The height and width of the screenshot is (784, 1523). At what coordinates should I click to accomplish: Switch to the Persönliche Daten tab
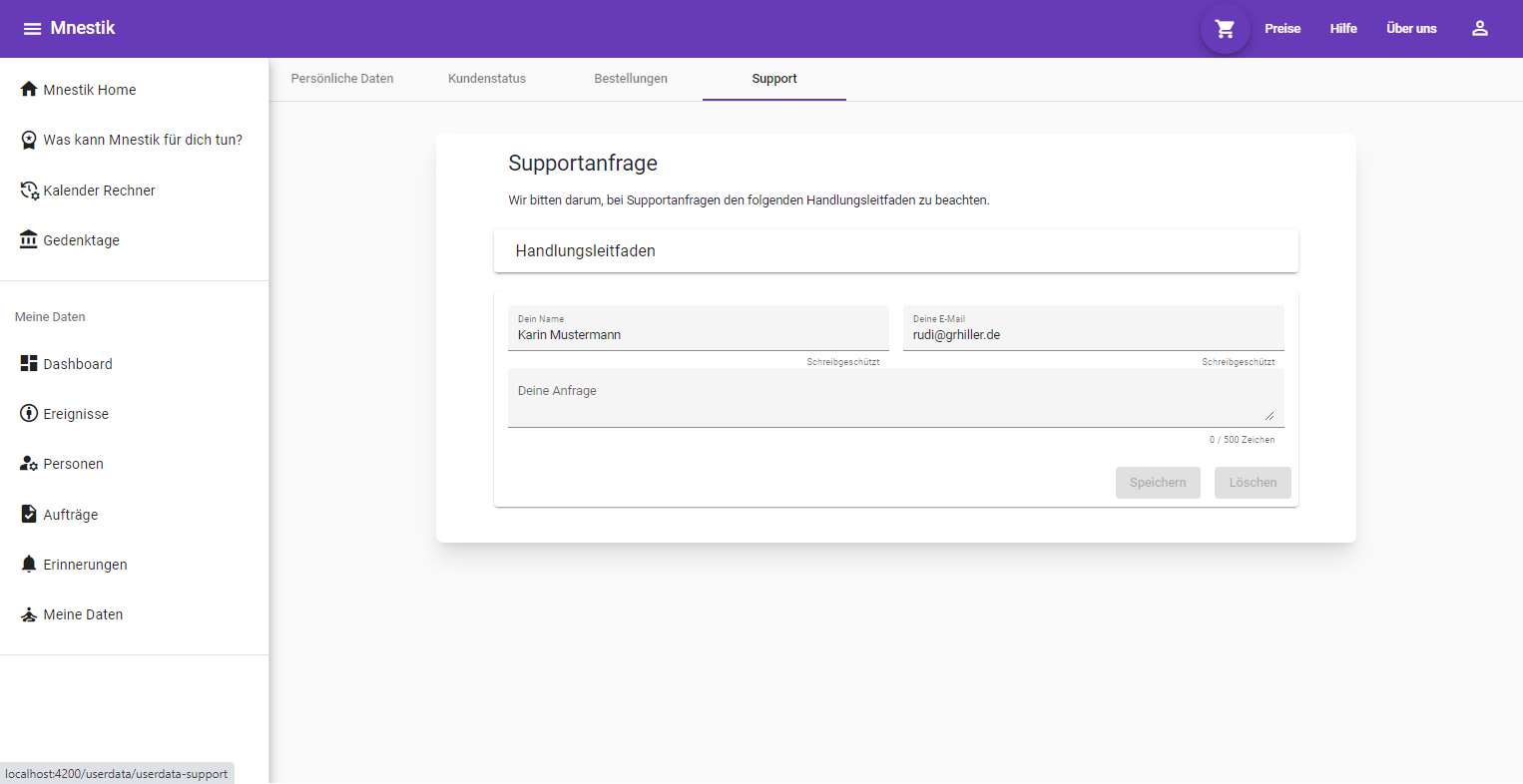pyautogui.click(x=342, y=79)
